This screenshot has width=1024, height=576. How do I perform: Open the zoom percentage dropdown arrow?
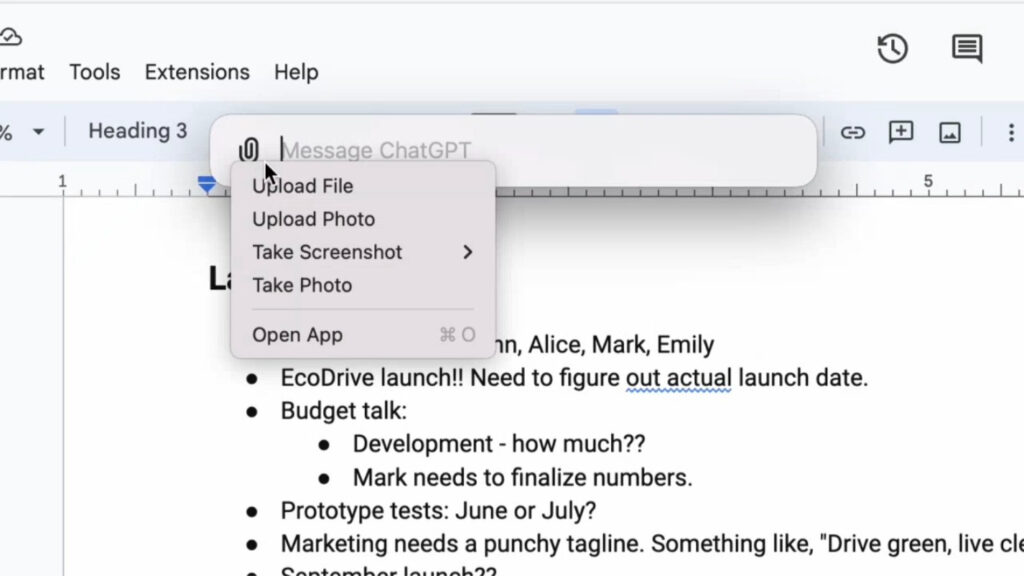[39, 132]
